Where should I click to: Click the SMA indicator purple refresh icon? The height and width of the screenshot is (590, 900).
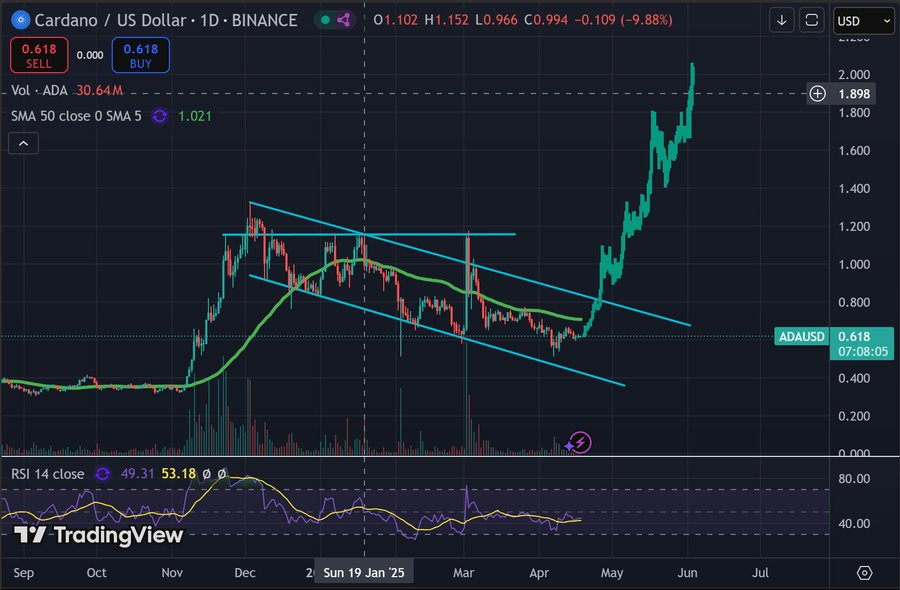[x=160, y=116]
